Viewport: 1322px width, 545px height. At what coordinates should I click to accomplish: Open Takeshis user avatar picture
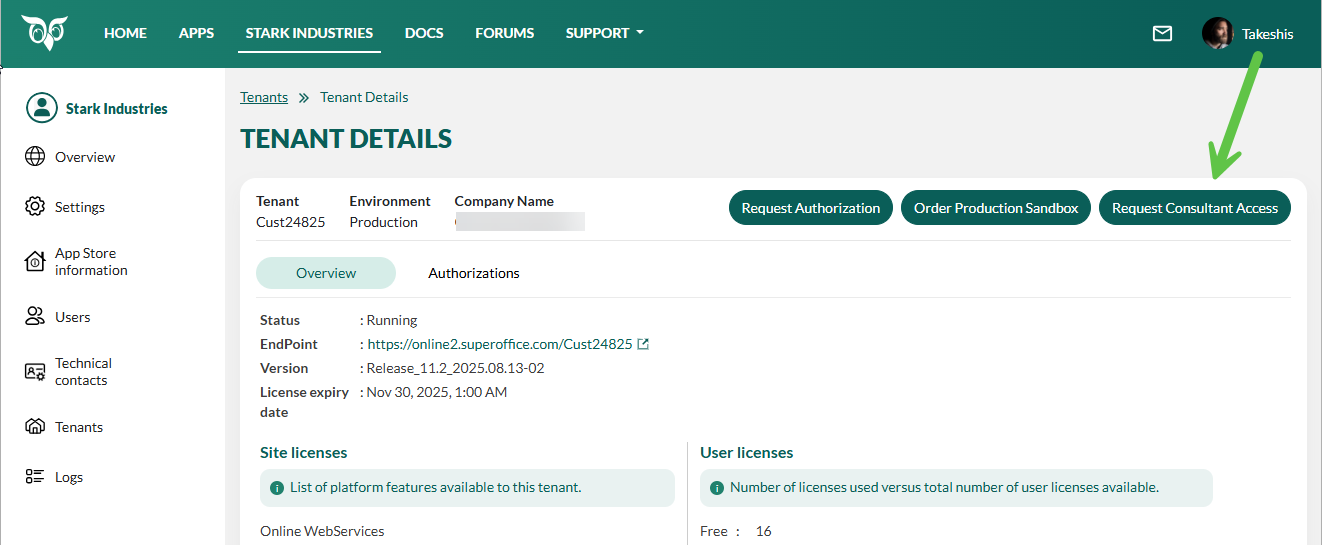click(x=1217, y=33)
